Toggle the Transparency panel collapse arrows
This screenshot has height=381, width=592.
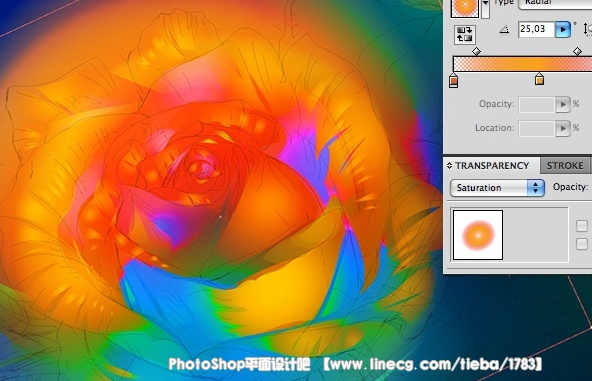pyautogui.click(x=449, y=166)
